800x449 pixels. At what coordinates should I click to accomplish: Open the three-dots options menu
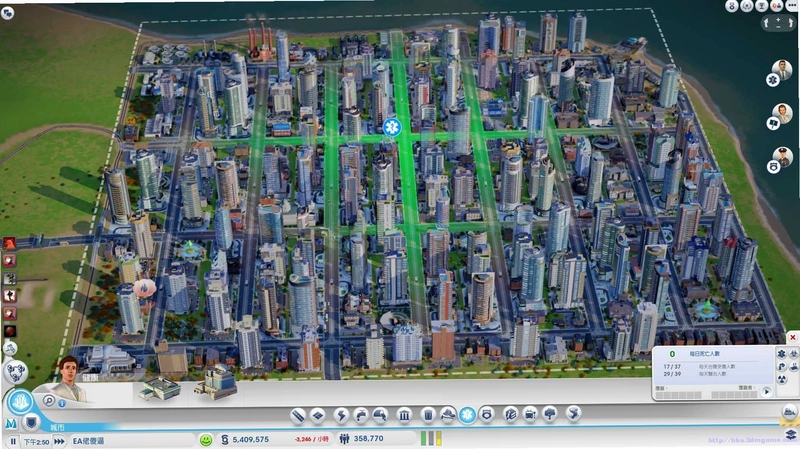point(792,5)
